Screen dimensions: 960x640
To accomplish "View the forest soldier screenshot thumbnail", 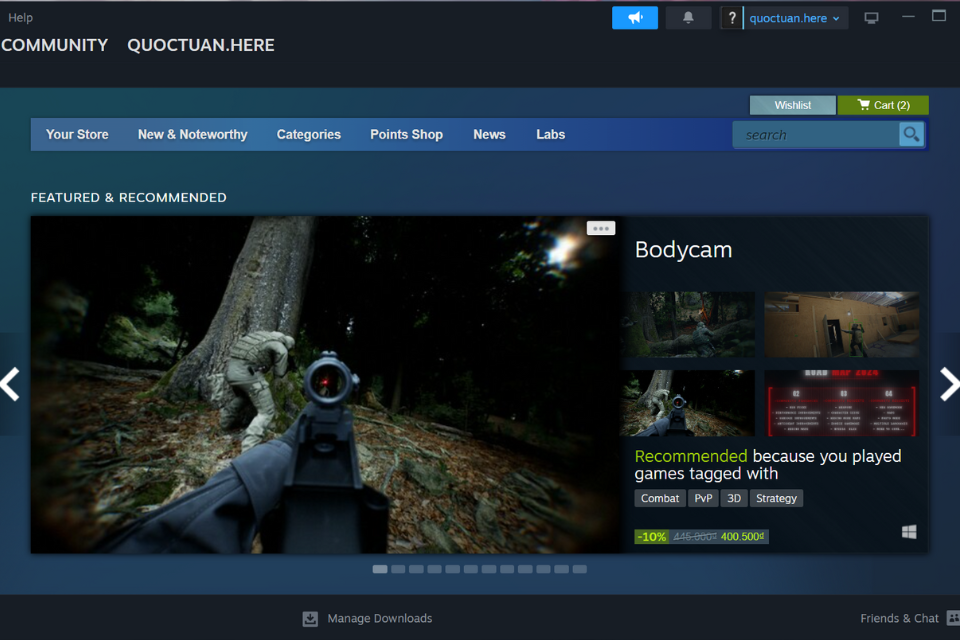I will (690, 325).
